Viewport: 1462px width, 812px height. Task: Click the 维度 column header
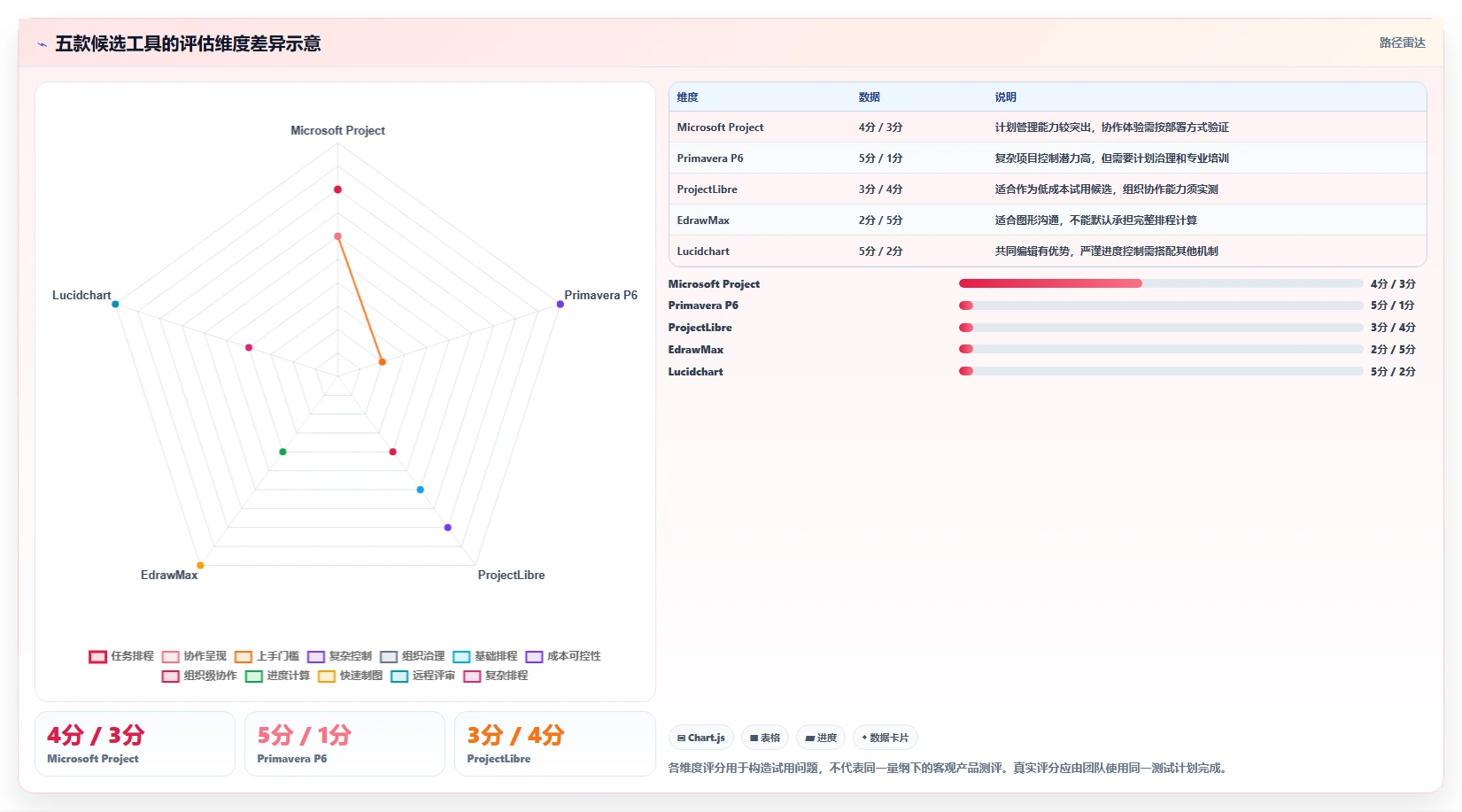click(x=687, y=97)
